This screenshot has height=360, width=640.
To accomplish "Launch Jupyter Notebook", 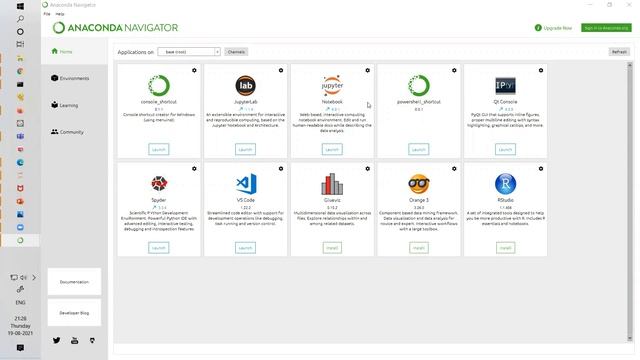I will 332,149.
